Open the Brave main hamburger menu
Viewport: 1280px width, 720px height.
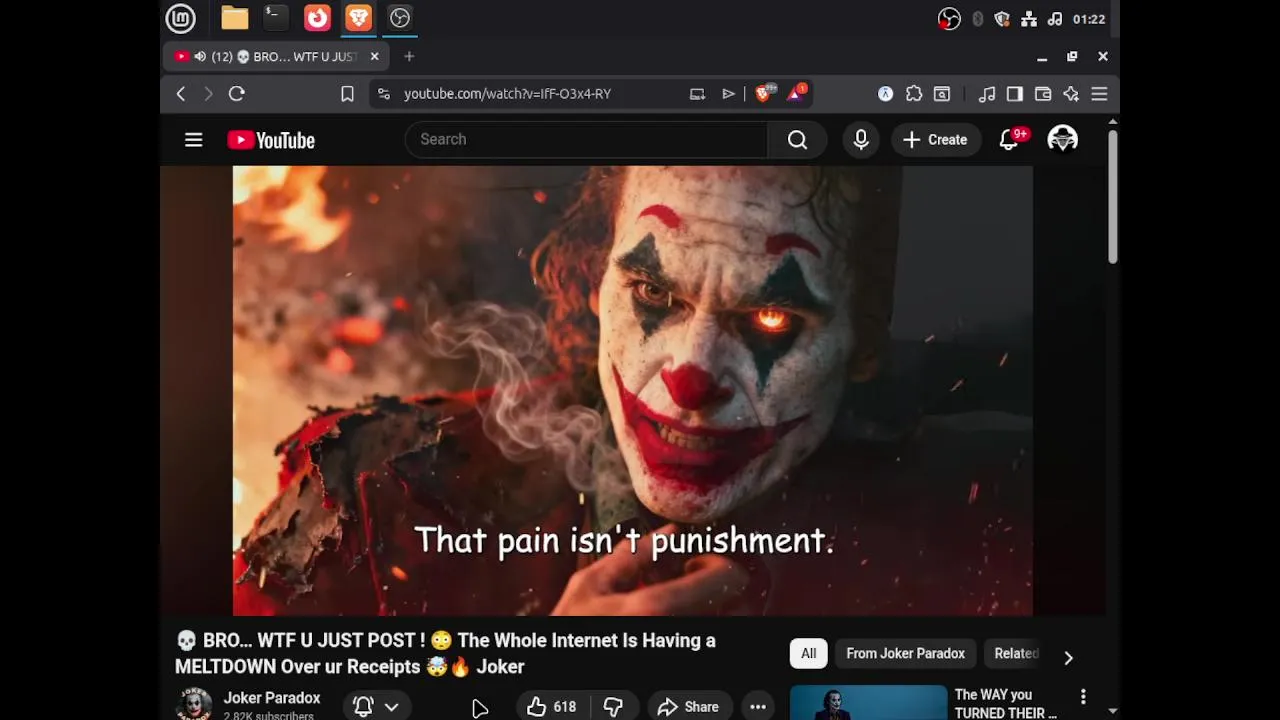(x=1099, y=94)
